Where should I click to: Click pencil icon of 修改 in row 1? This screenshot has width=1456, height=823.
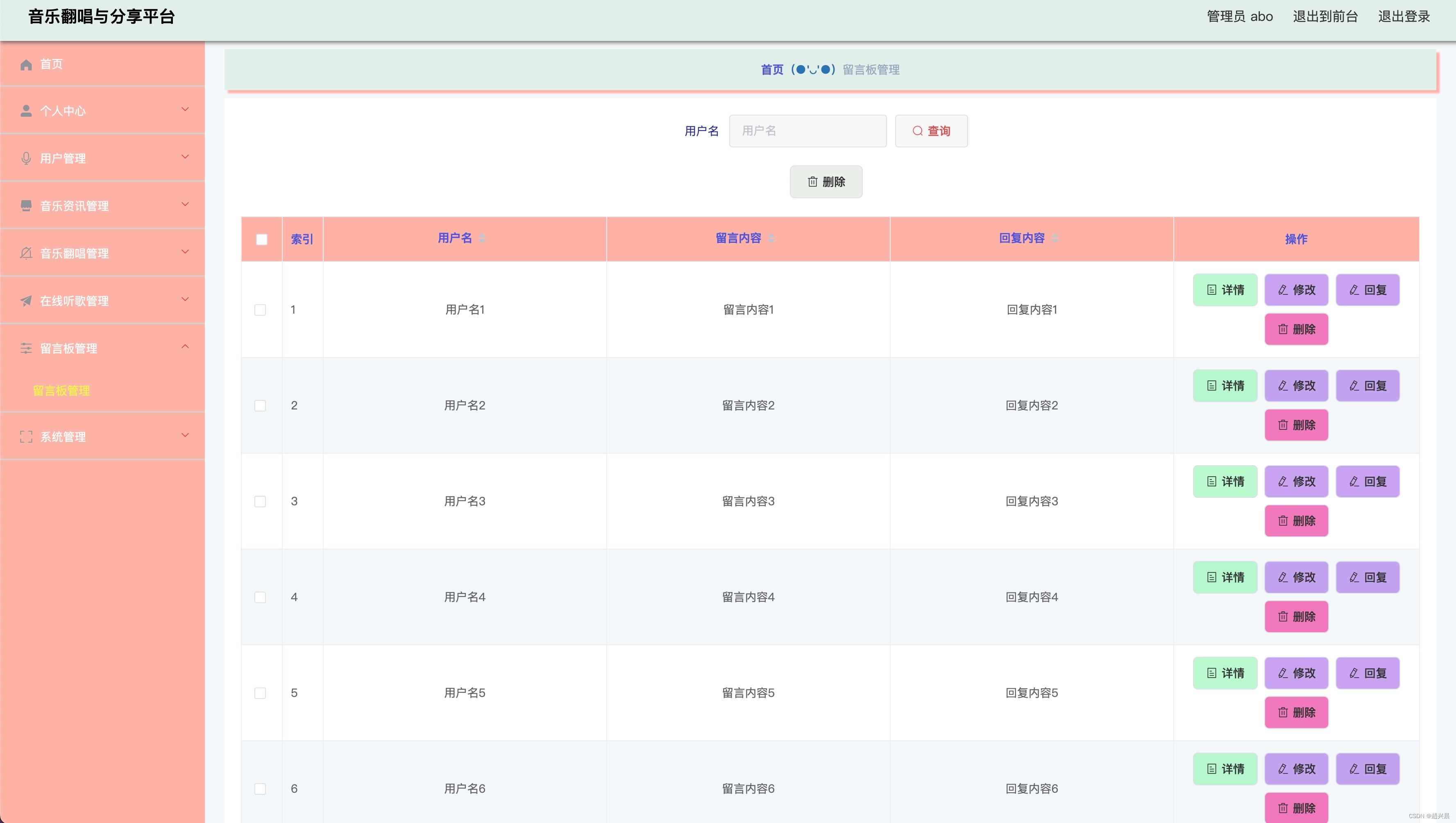pos(1283,290)
